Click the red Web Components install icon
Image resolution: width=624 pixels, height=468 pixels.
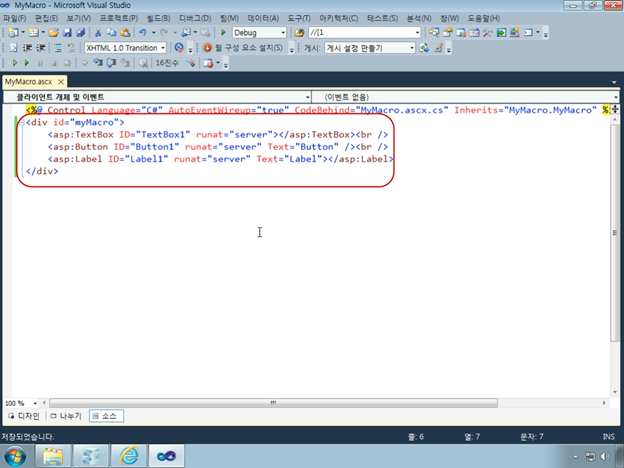click(x=207, y=48)
